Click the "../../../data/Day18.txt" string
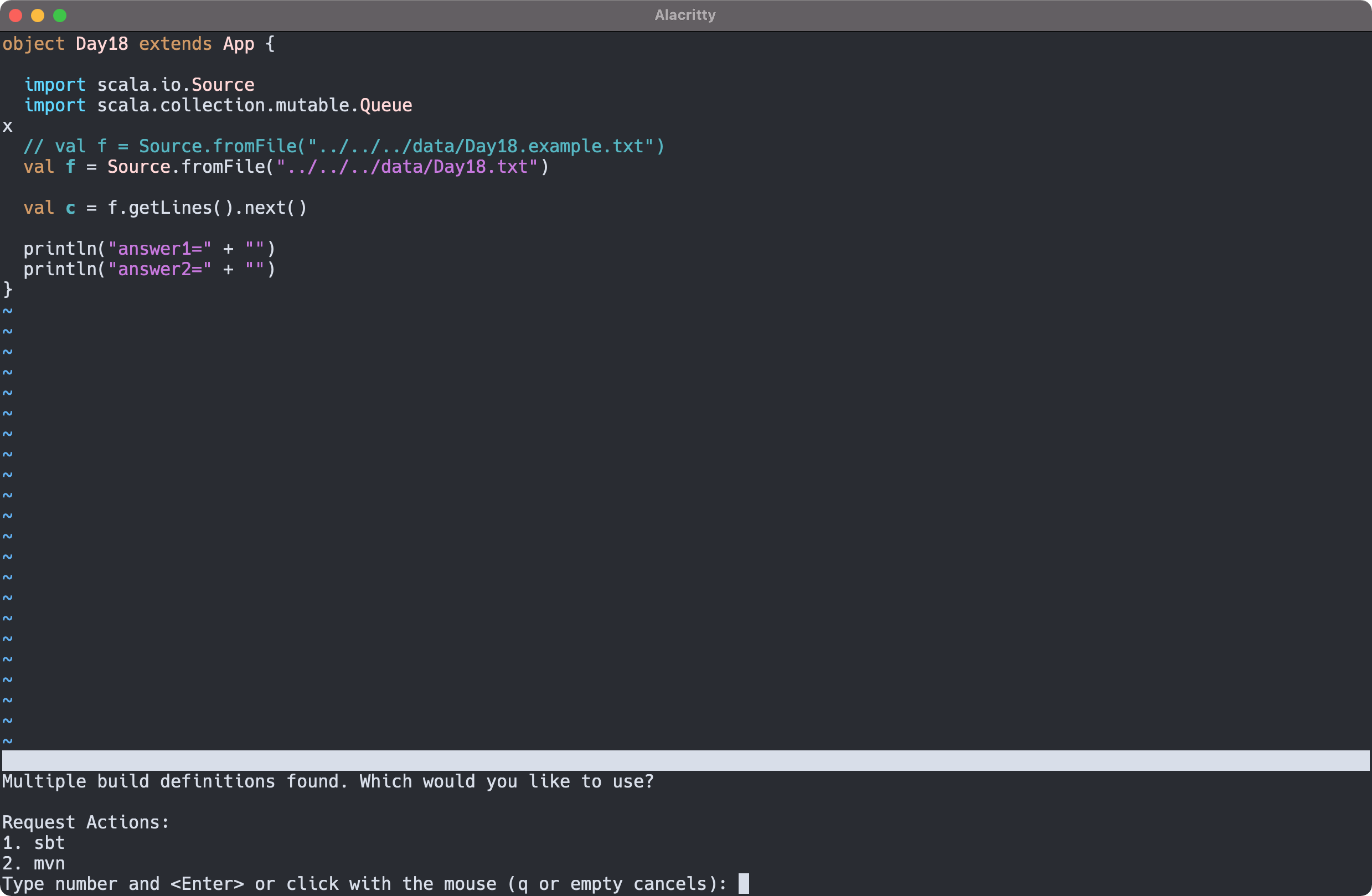 click(406, 167)
